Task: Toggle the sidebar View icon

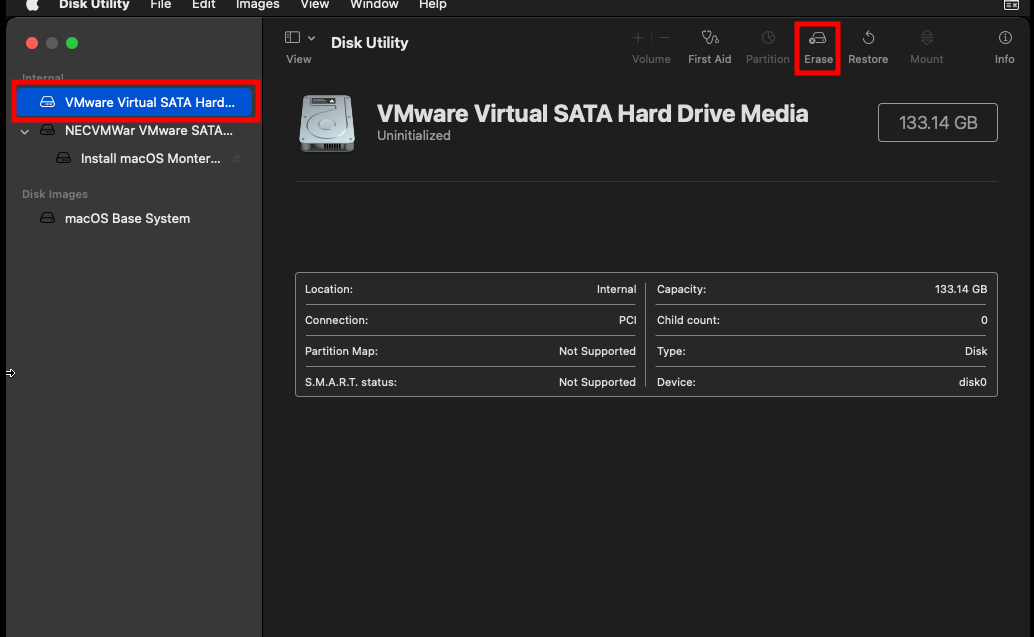Action: point(292,38)
